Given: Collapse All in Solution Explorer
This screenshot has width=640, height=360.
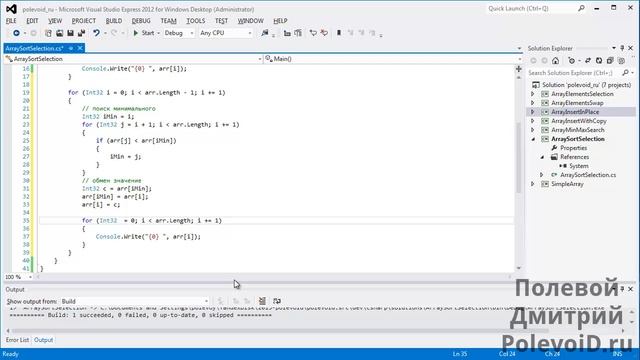Looking at the screenshot, I should pos(610,61).
